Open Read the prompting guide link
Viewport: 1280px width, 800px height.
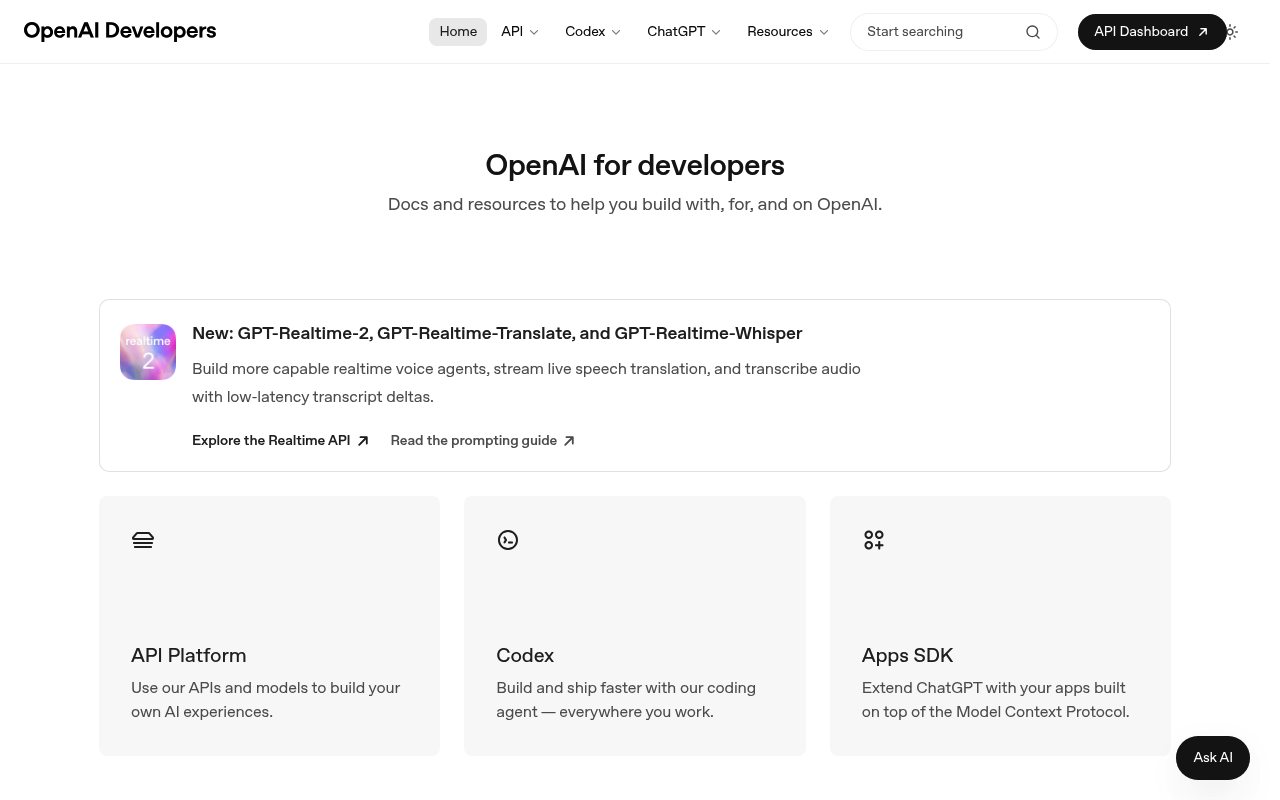tap(482, 441)
